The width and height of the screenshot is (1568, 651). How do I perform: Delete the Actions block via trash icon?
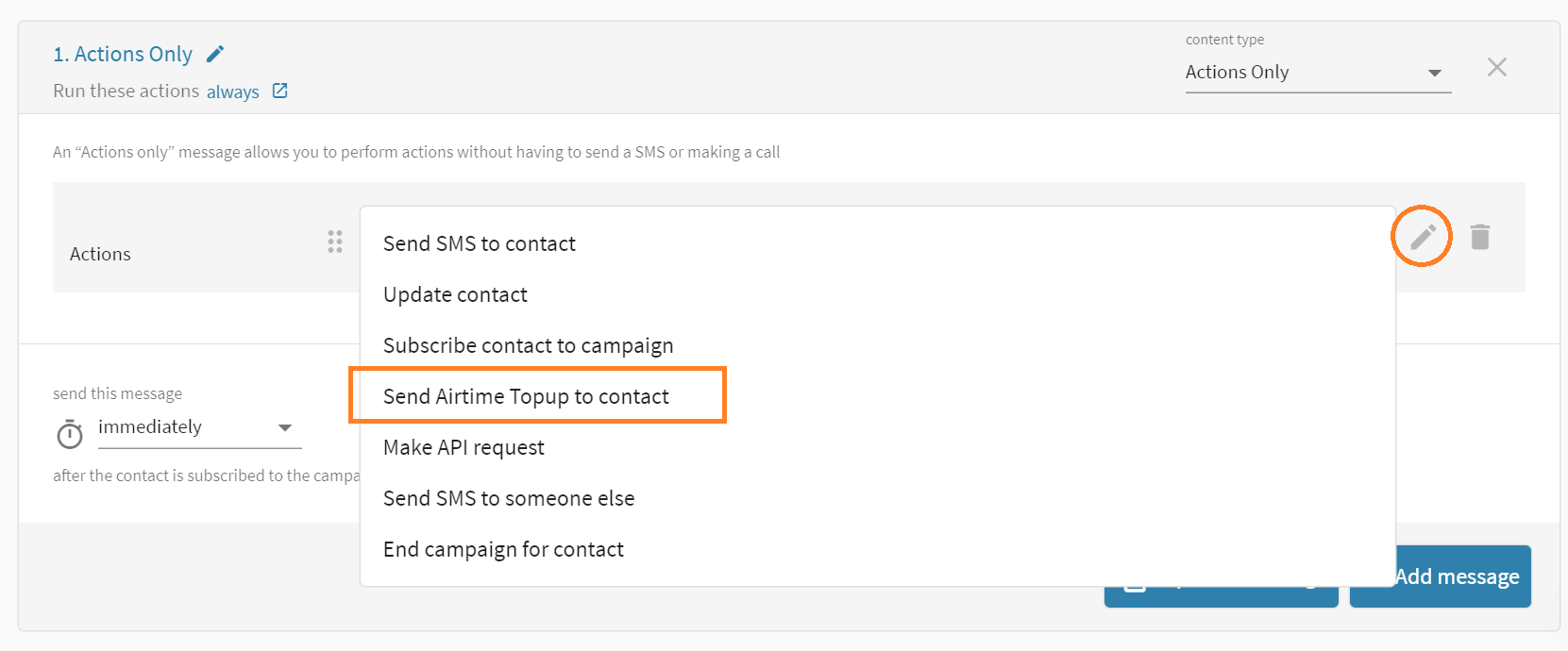1480,237
